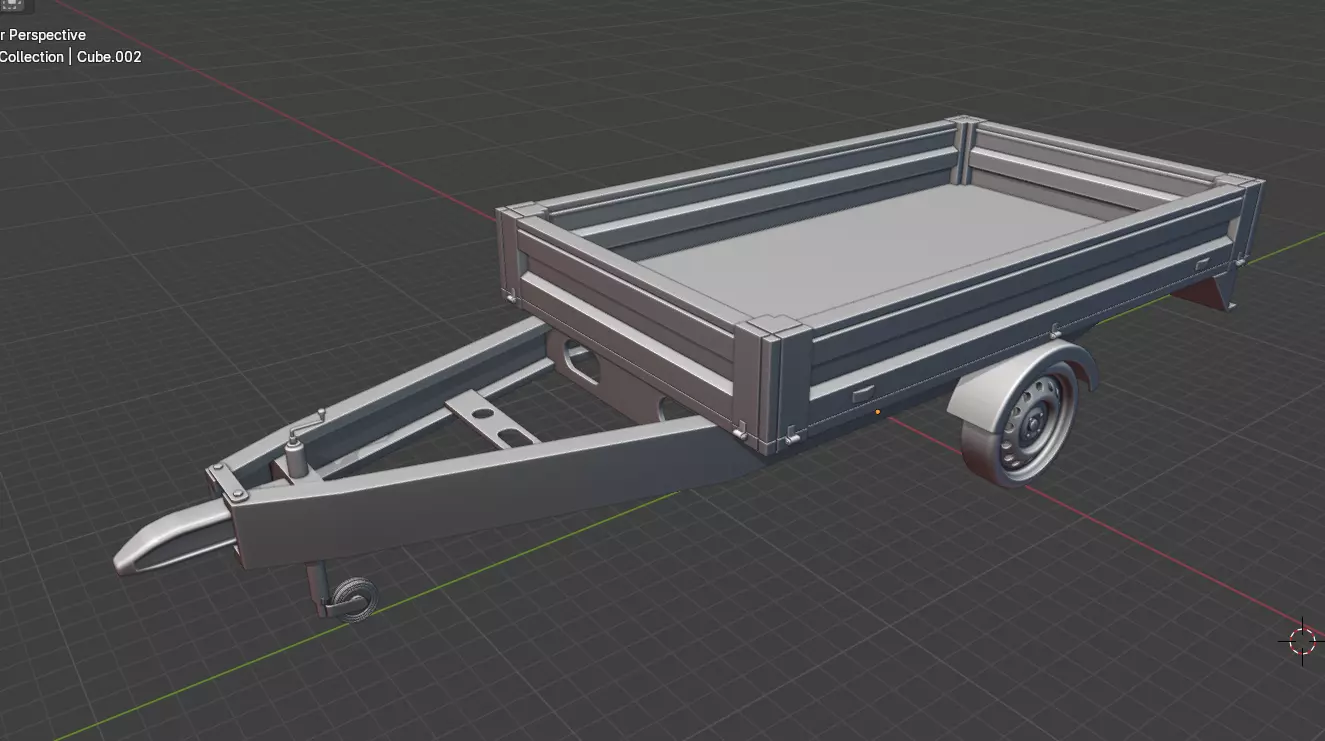The width and height of the screenshot is (1325, 741).
Task: Select the small jockey wheel under the drawbar
Action: pos(355,599)
